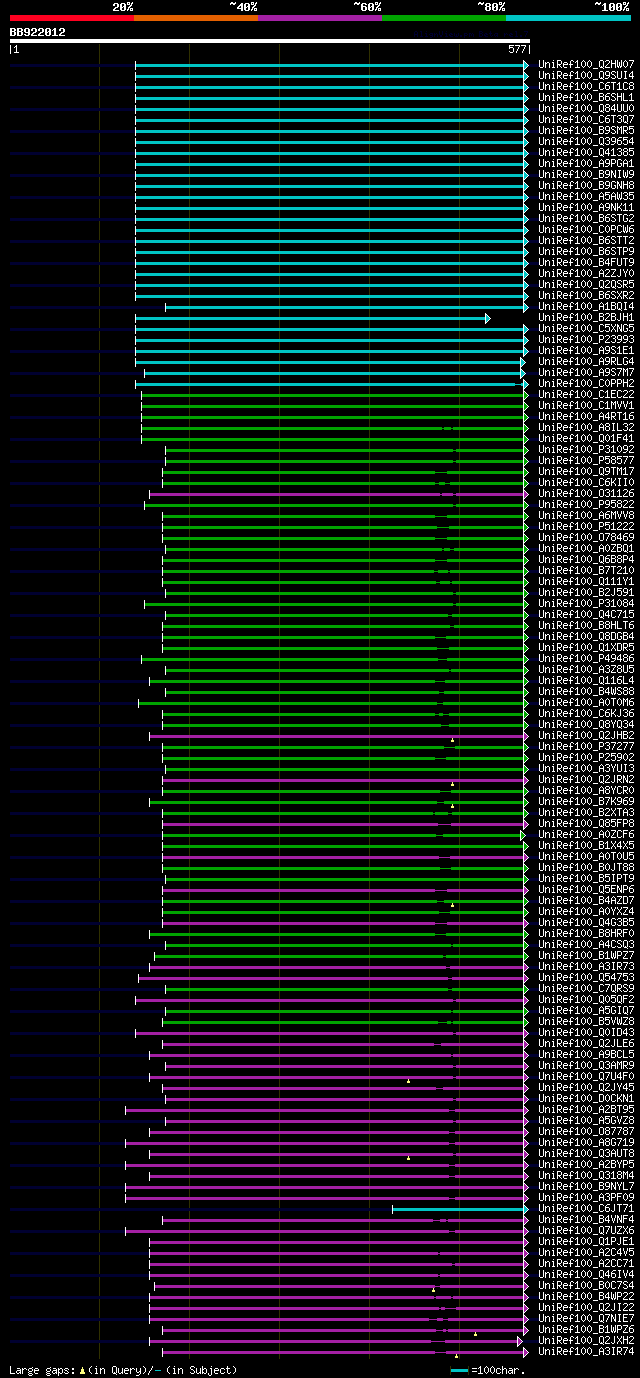Click the query end position 577
This screenshot has width=640, height=1378.
[517, 49]
